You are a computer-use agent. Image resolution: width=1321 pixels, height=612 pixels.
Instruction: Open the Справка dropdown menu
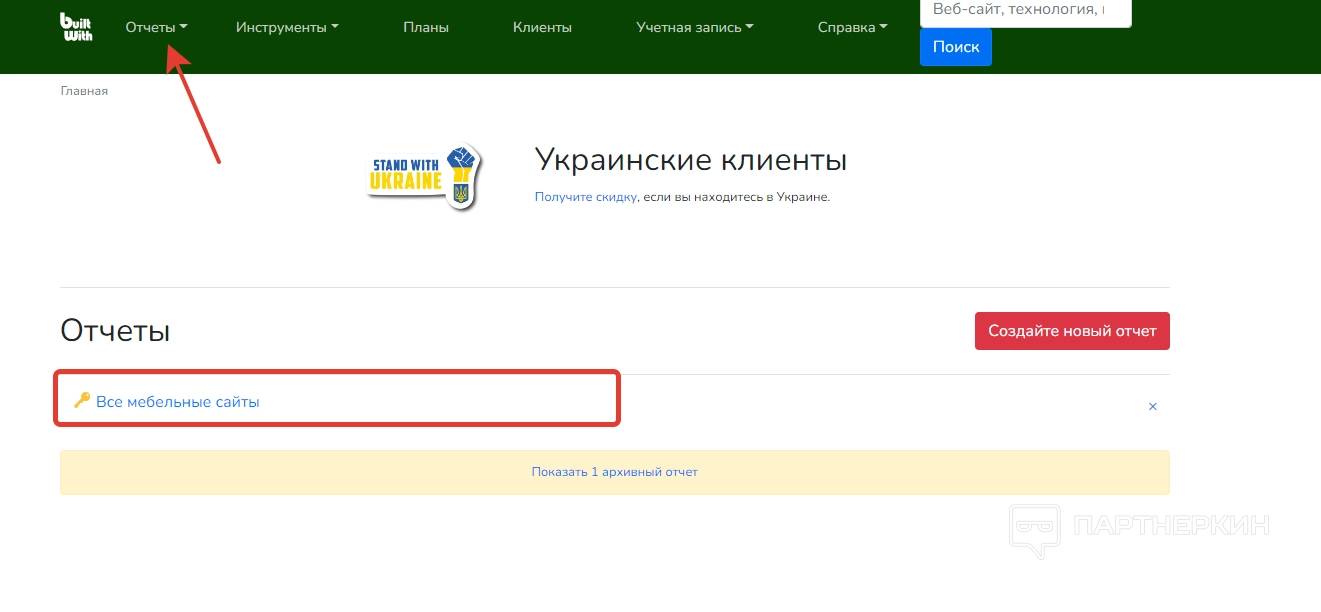[852, 28]
